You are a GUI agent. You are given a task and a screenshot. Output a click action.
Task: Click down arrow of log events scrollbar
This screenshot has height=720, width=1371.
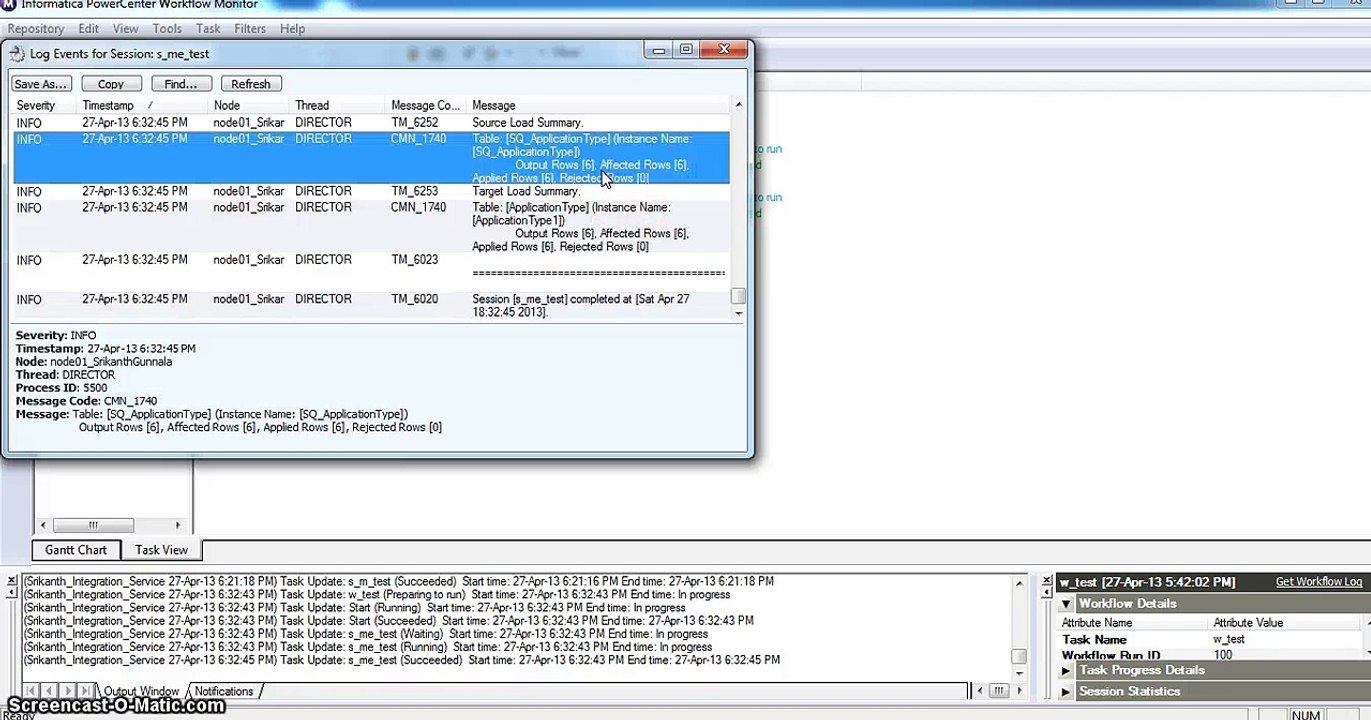[739, 313]
